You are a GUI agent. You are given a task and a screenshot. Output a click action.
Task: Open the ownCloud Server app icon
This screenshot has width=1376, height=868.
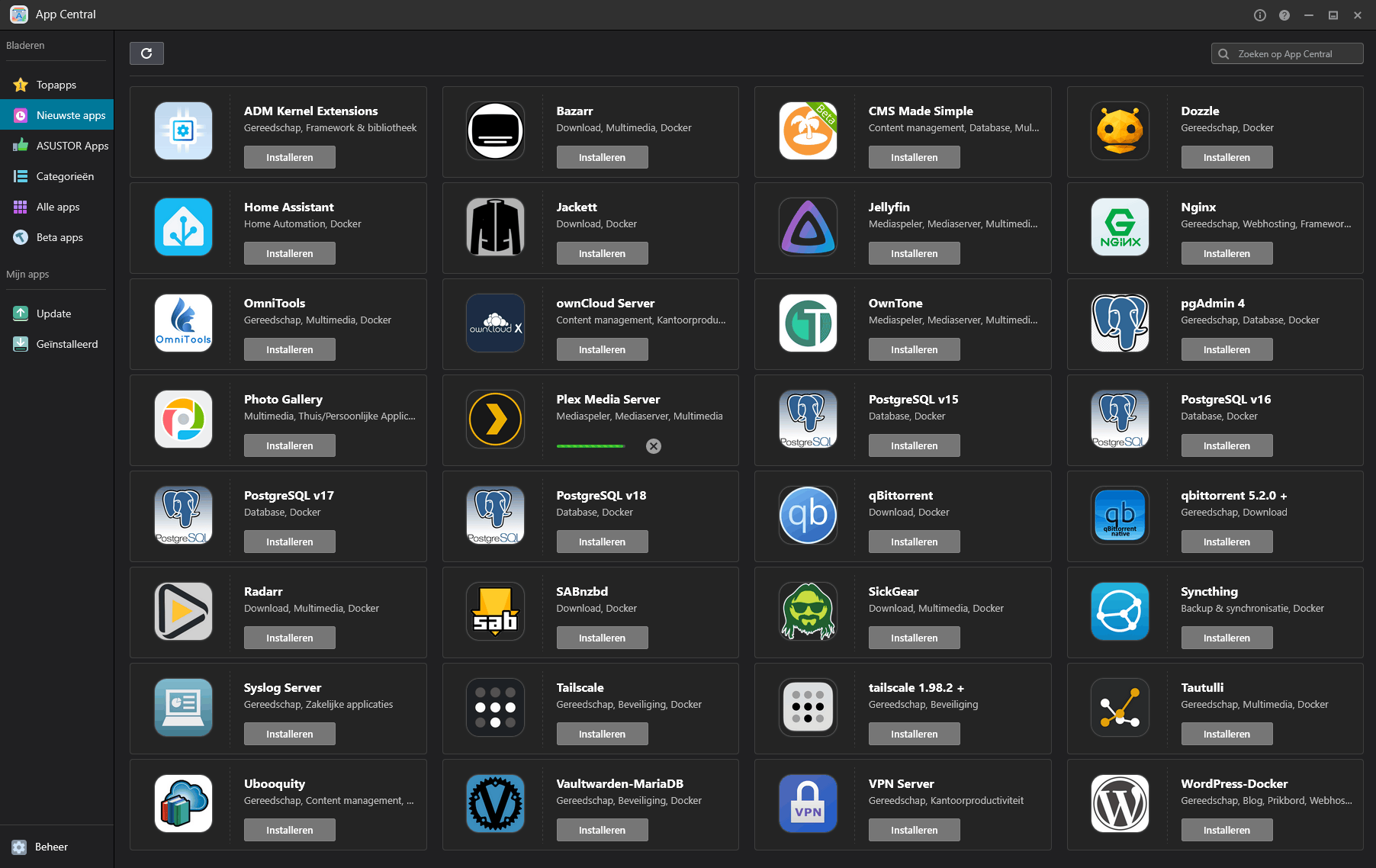[495, 323]
